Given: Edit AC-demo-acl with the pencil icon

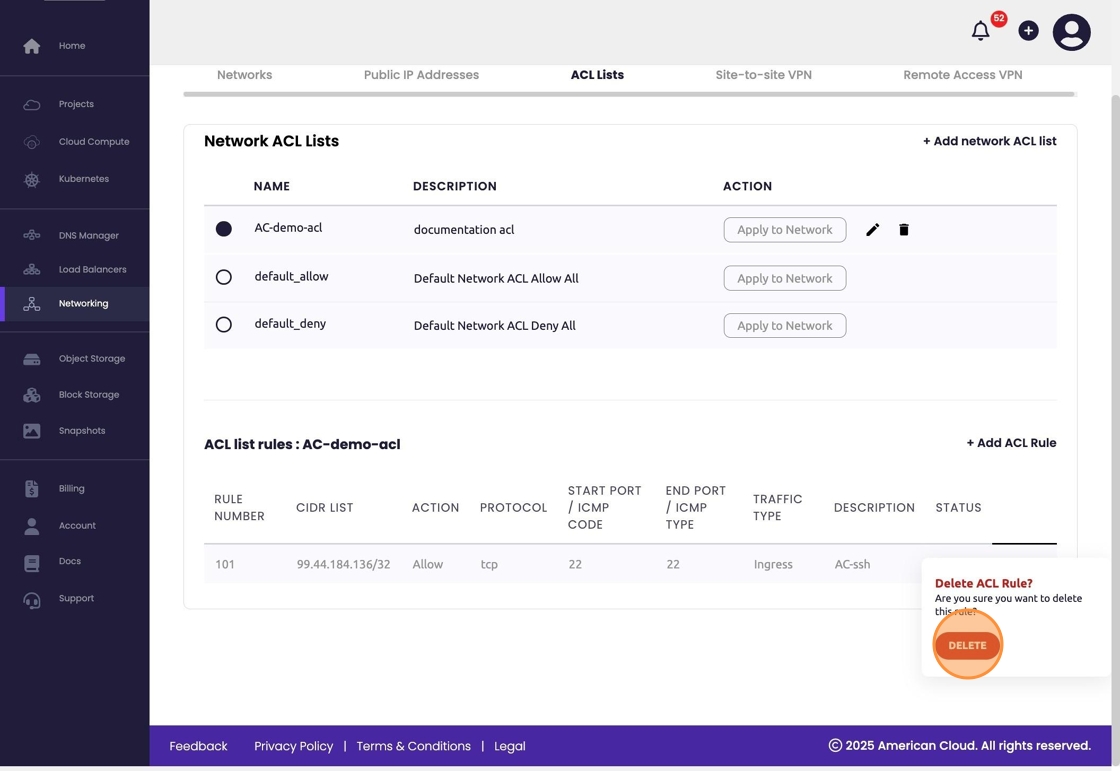Looking at the screenshot, I should [872, 230].
